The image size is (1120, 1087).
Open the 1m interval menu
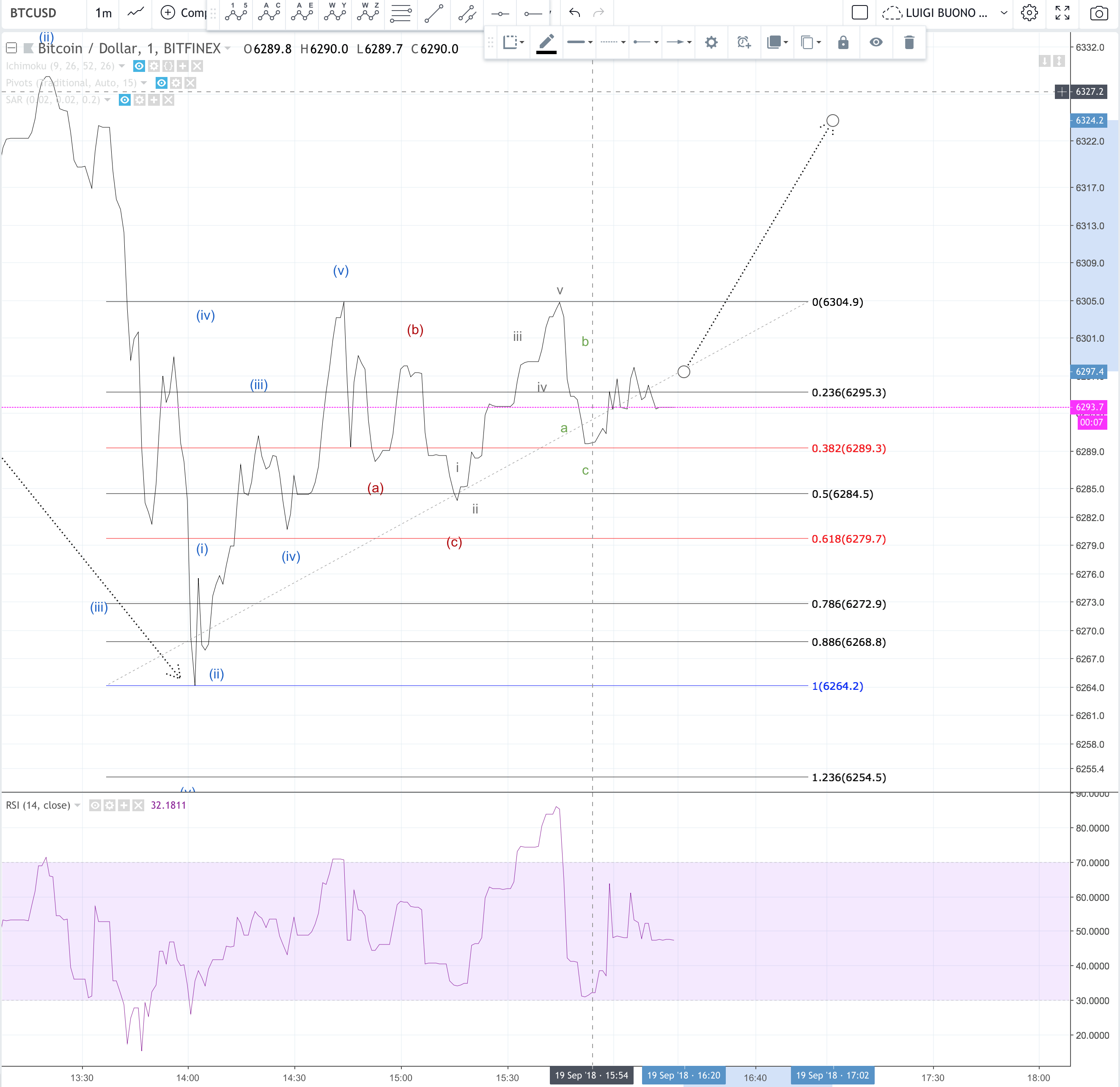click(x=104, y=13)
